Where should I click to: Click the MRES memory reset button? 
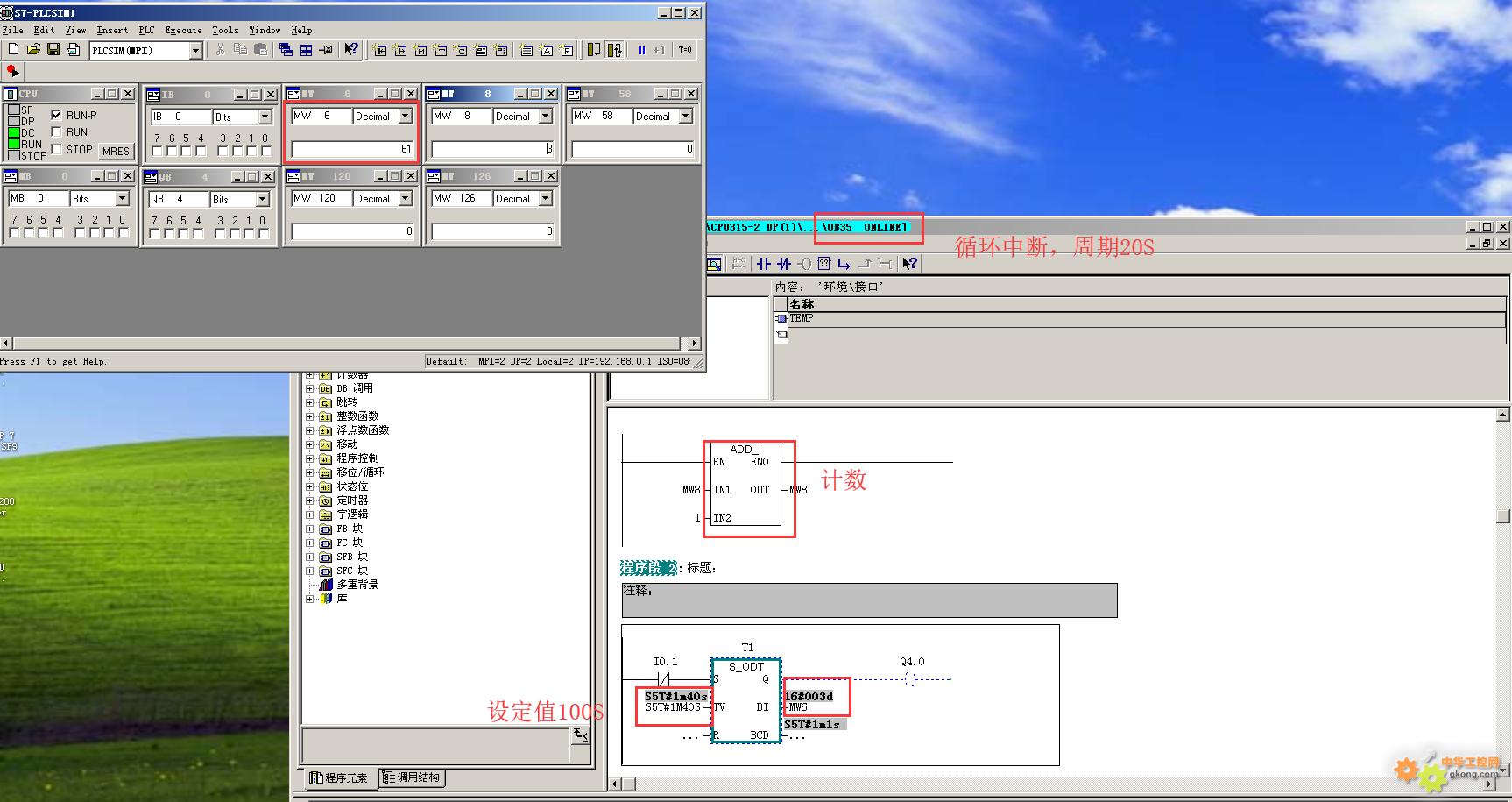pos(116,151)
